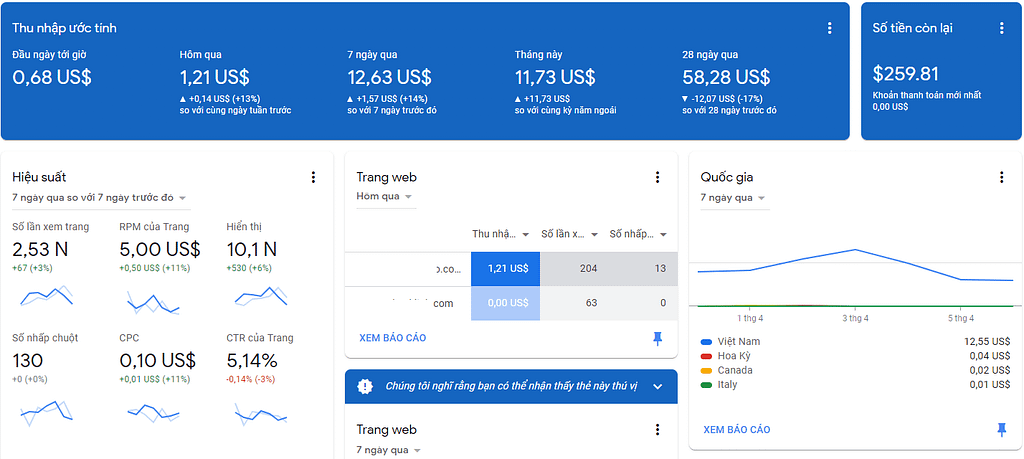Click the 13 clicks cell
1024x459 pixels.
[643, 269]
